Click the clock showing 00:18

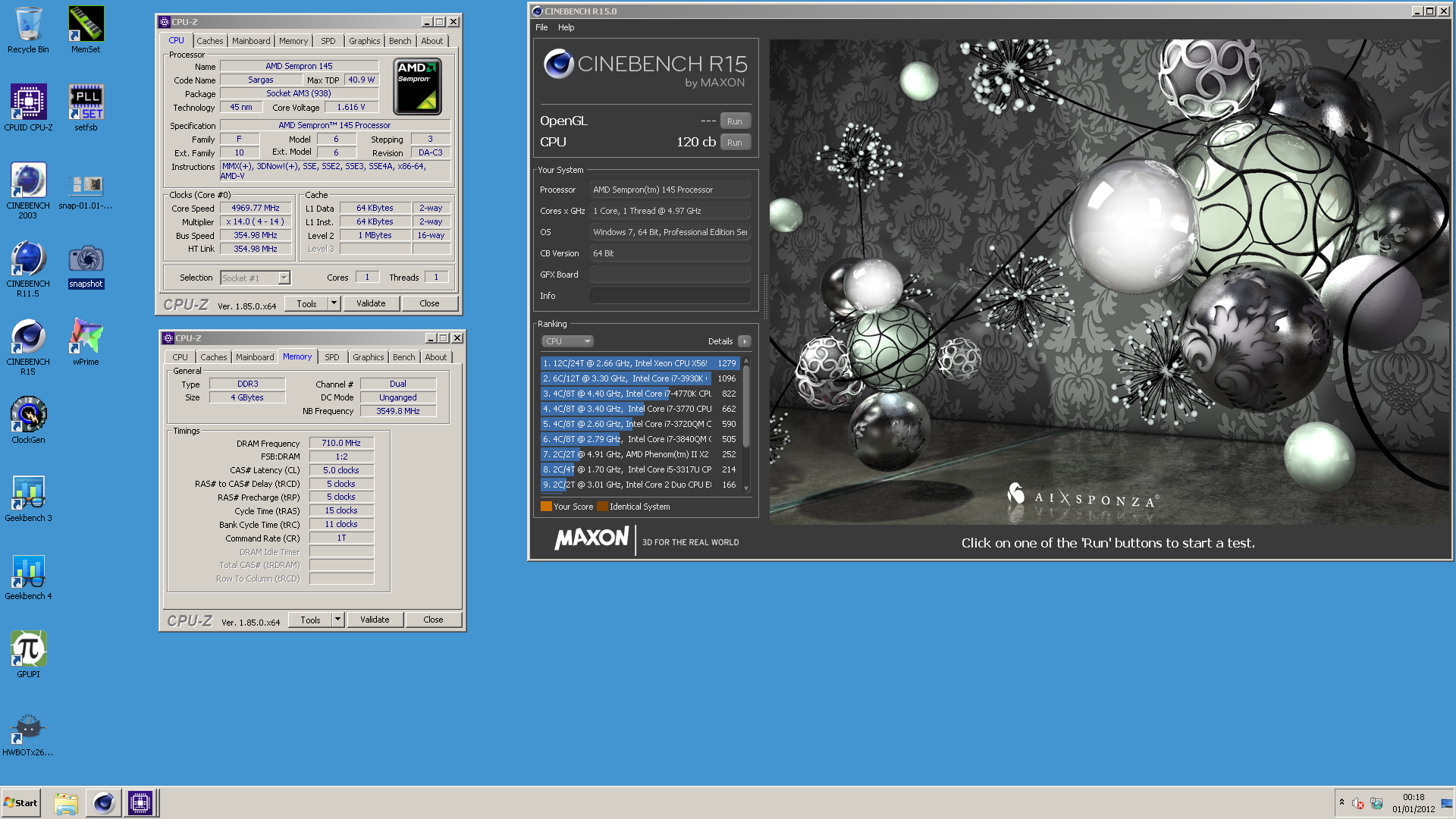[1413, 797]
